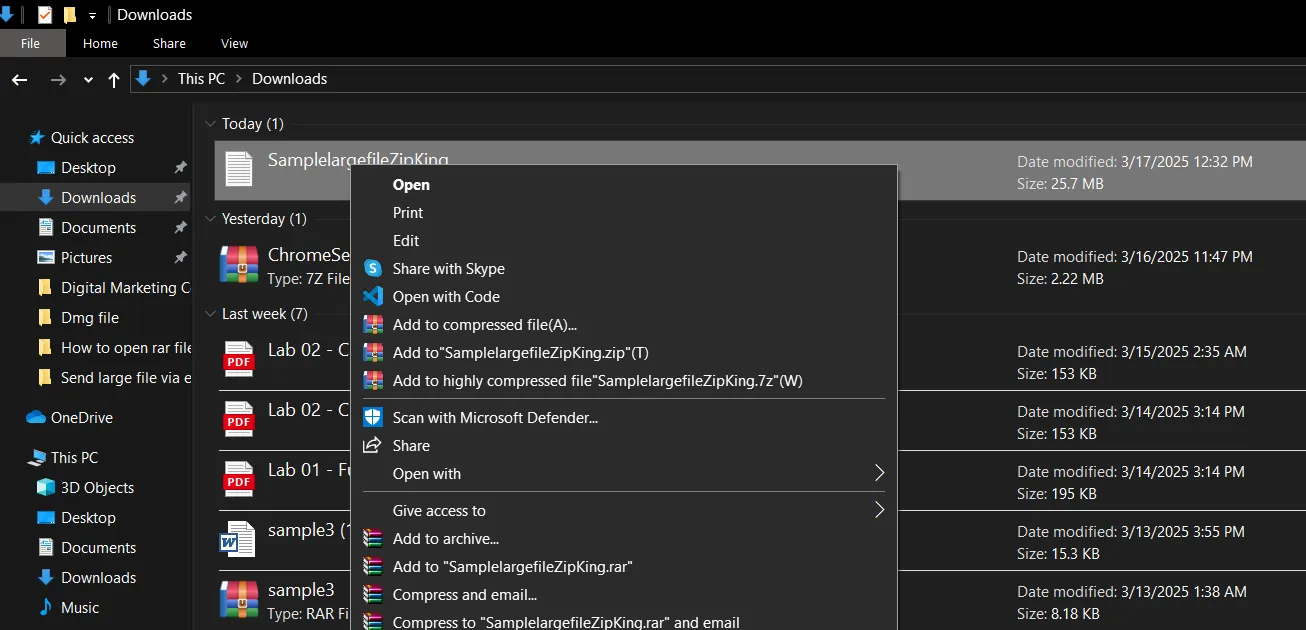
Task: Click This PC in the address bar
Action: 201,79
